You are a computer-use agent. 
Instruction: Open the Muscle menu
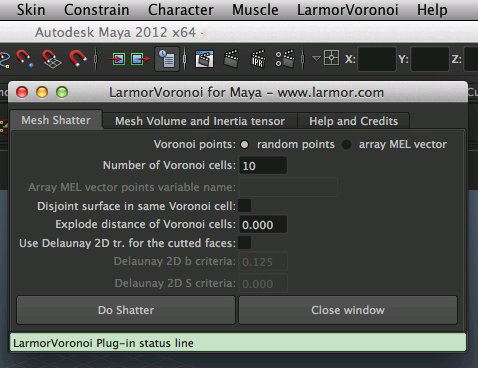pos(255,10)
